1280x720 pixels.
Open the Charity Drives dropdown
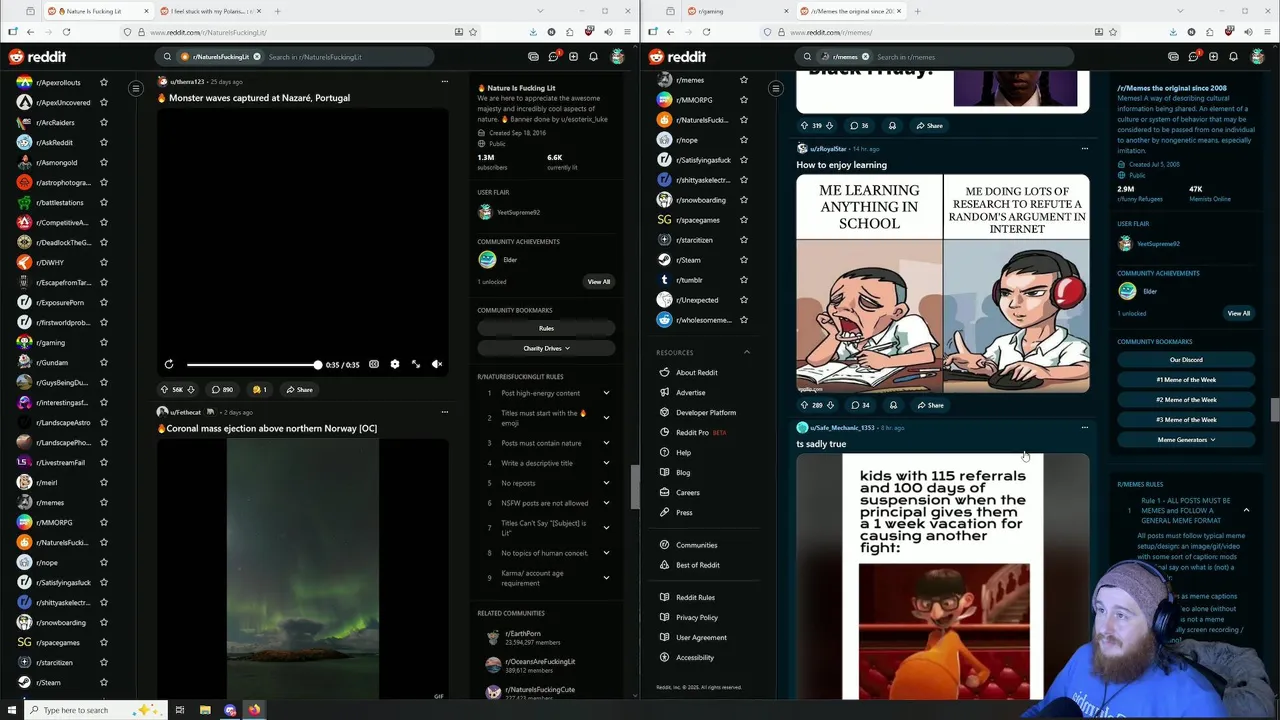coord(546,348)
